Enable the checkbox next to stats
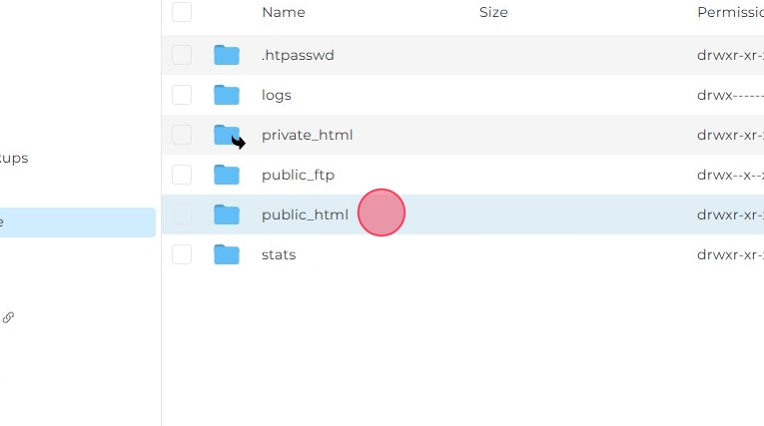This screenshot has width=764, height=426. click(181, 254)
